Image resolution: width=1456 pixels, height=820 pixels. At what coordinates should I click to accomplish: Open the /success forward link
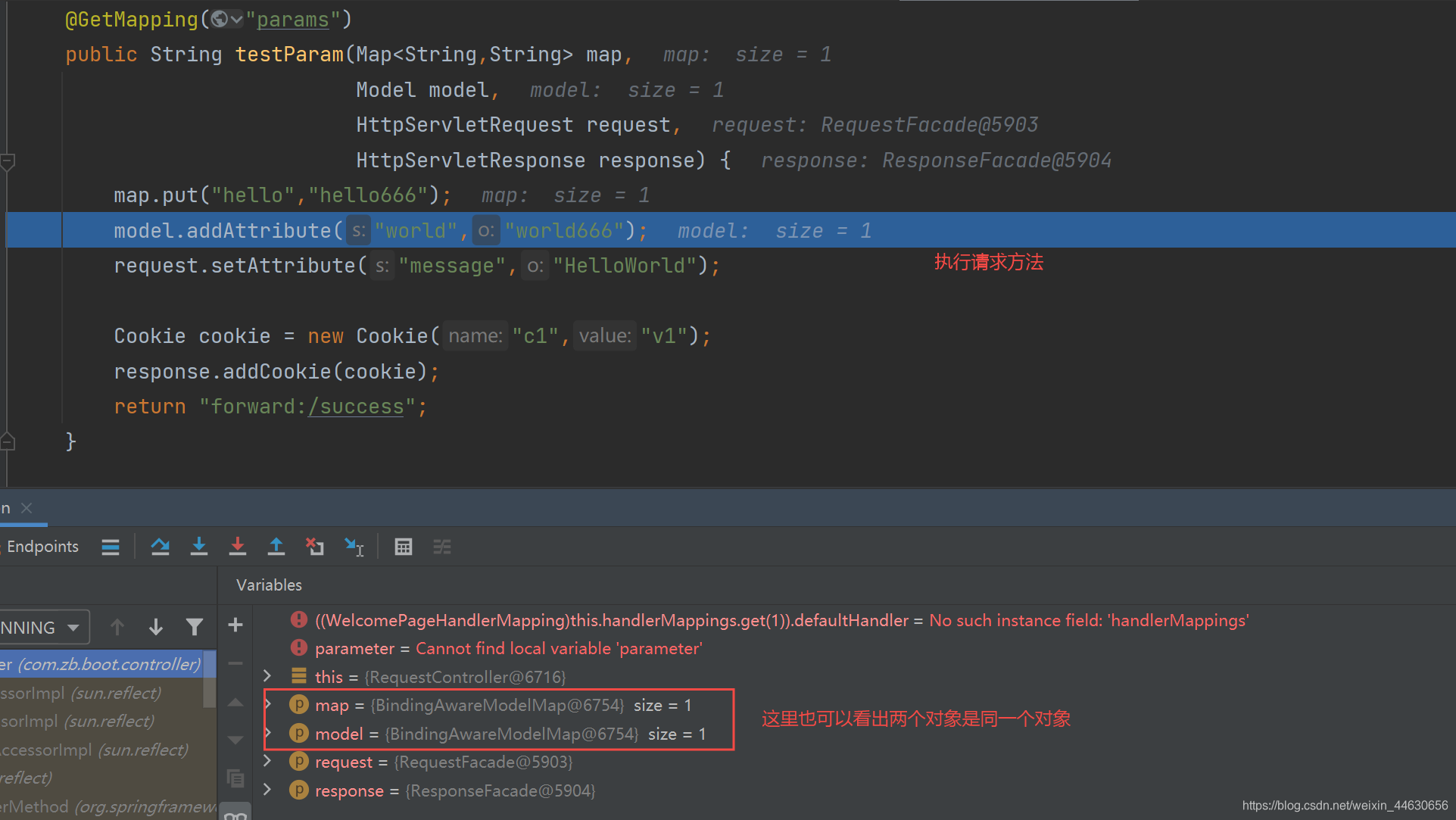[x=356, y=407]
